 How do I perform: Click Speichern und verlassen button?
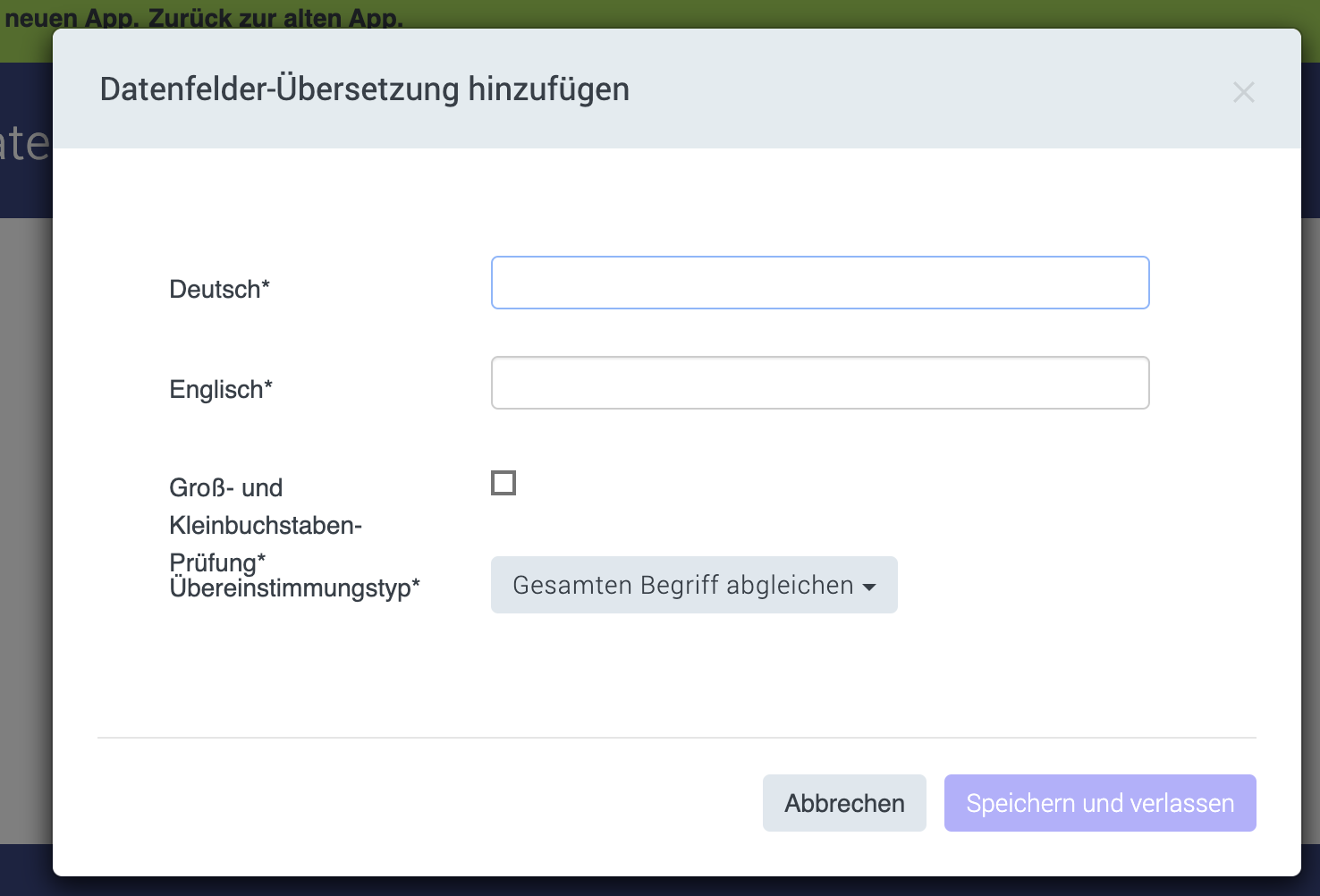click(1099, 803)
